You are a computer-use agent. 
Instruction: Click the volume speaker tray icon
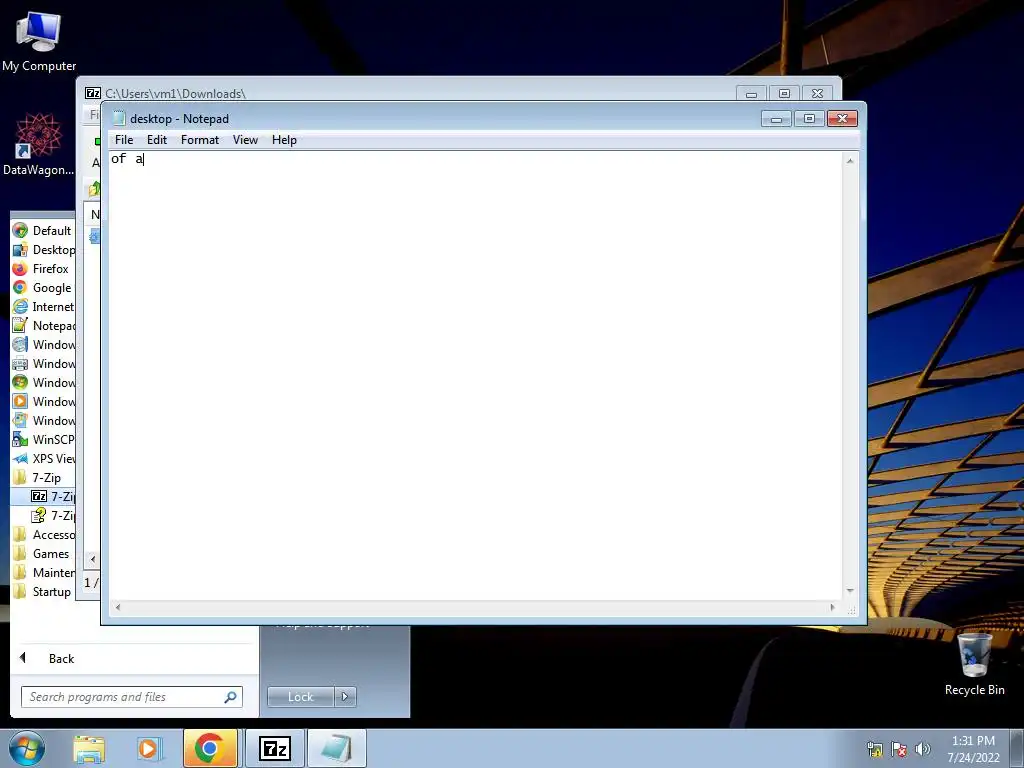(922, 749)
